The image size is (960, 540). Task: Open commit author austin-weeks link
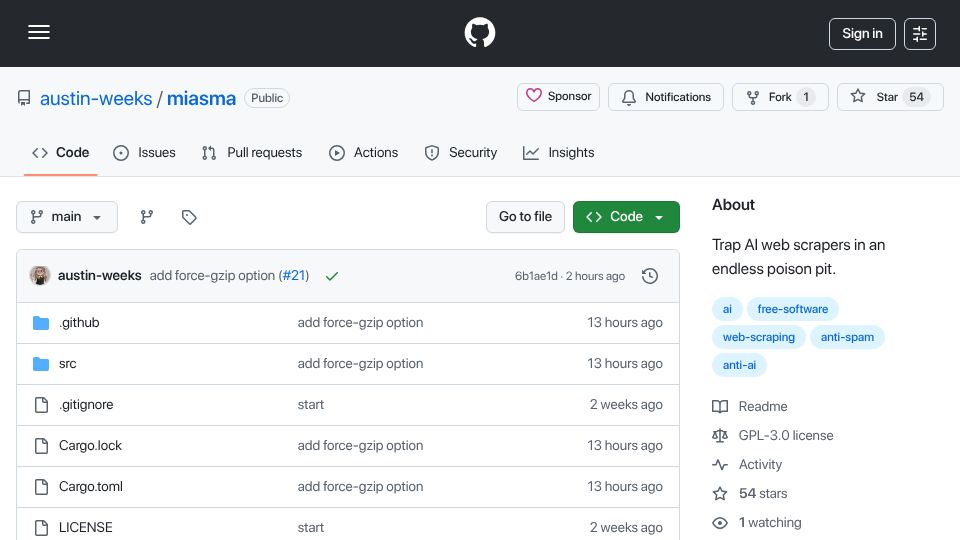click(x=100, y=276)
